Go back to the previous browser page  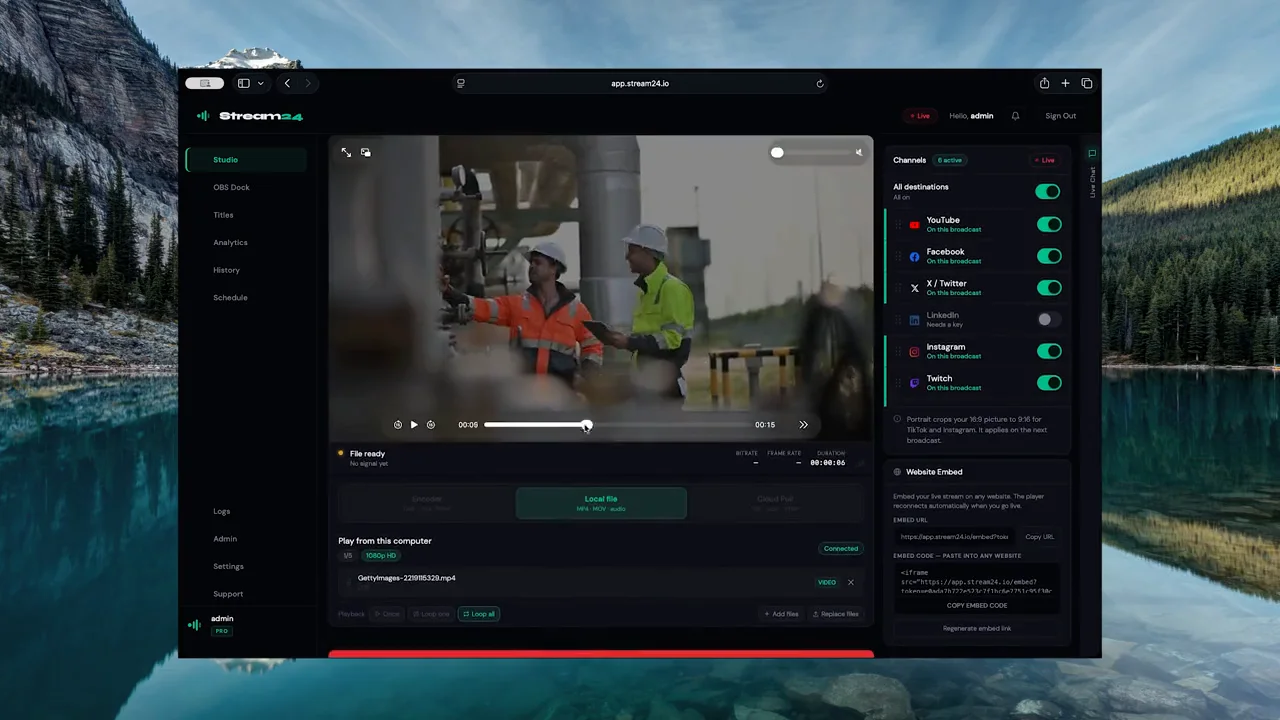point(287,84)
